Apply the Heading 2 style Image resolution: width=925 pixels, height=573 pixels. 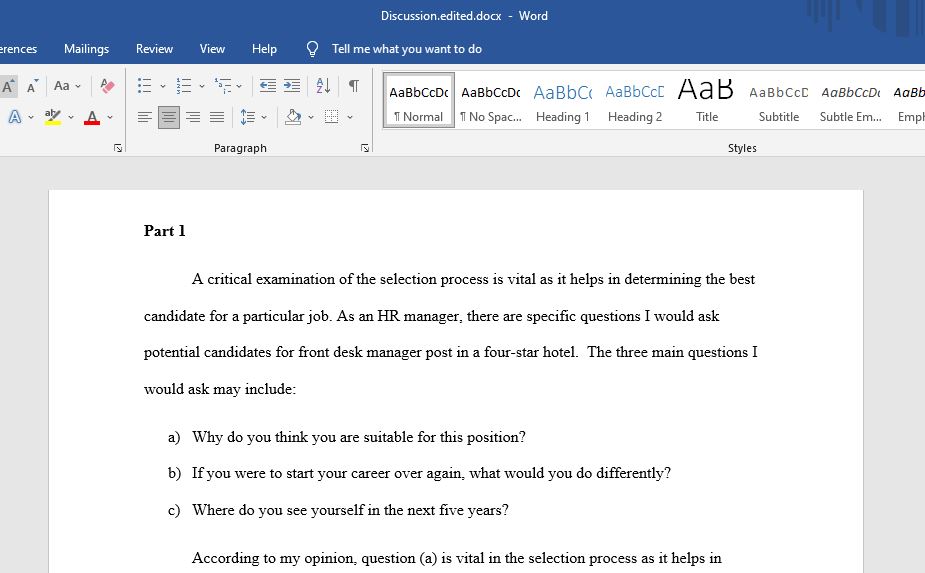(635, 100)
